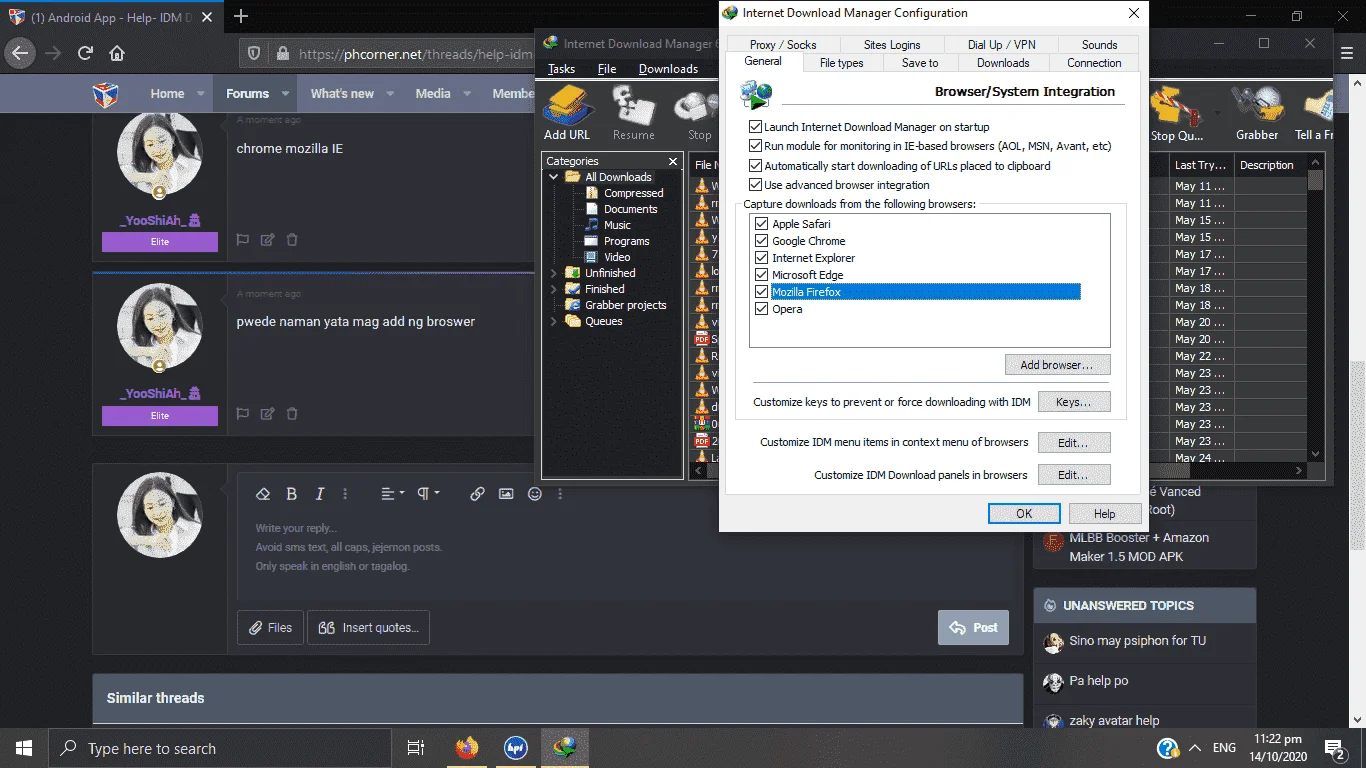
Task: Switch to File types tab
Action: [x=841, y=62]
